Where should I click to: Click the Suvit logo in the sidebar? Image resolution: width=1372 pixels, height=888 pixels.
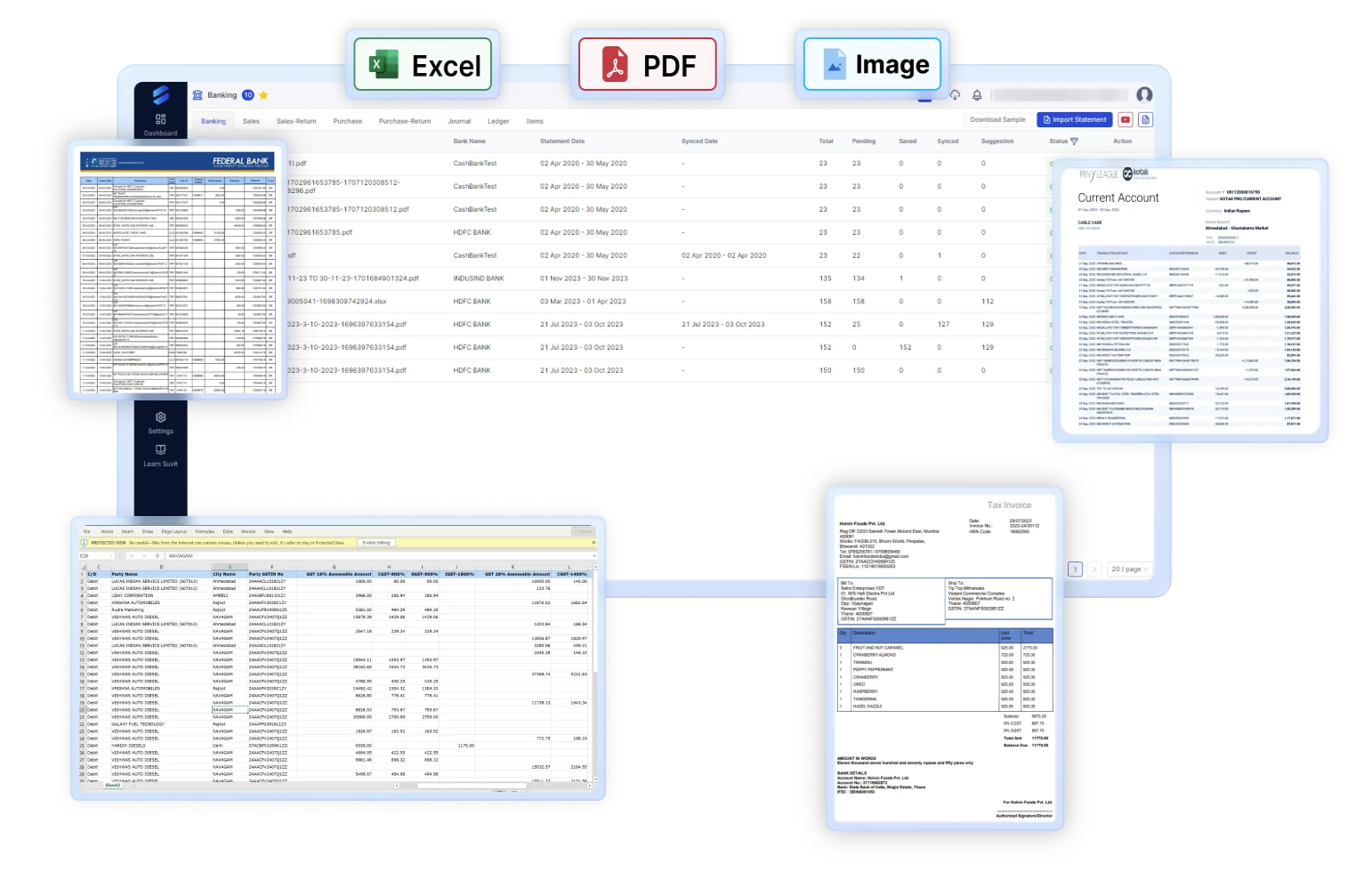coord(160,94)
